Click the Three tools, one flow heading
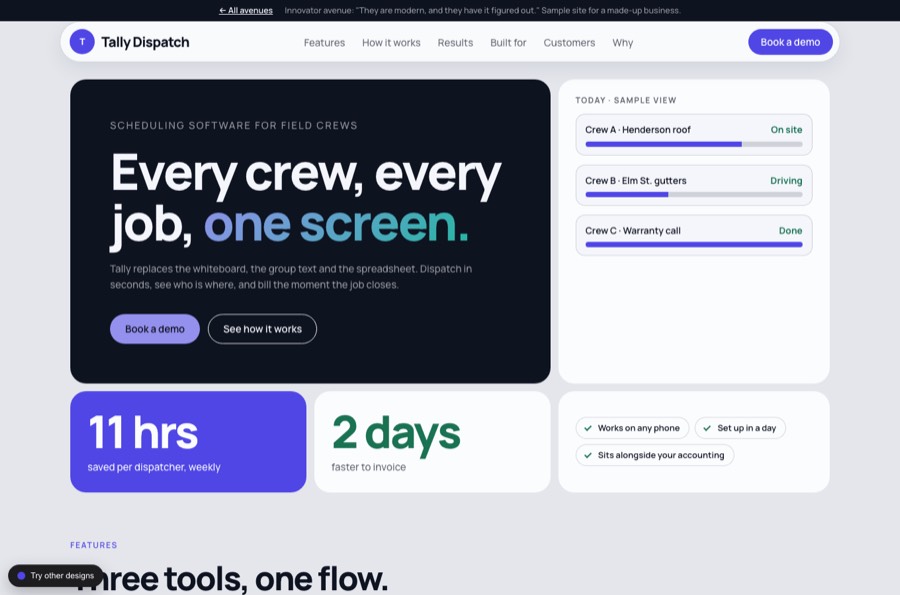Viewport: 900px width, 595px height. (231, 578)
